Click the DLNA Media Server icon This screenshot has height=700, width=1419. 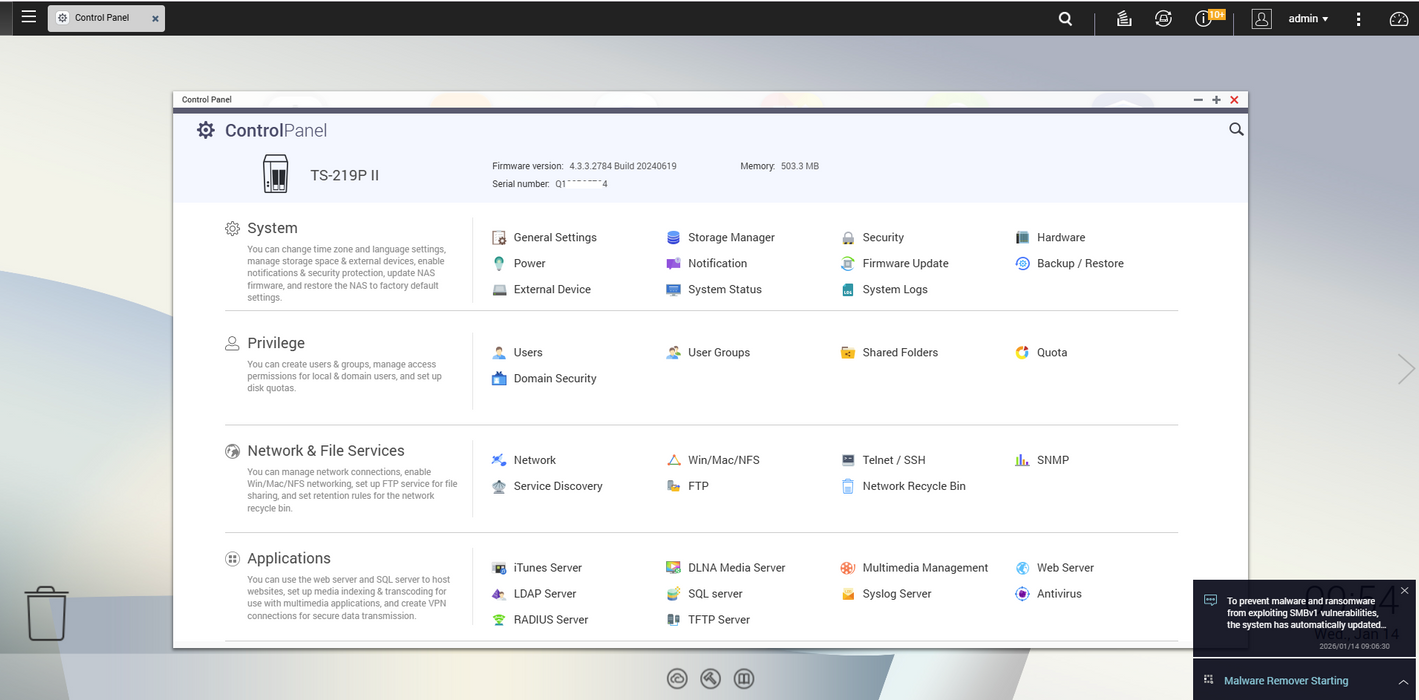[673, 568]
